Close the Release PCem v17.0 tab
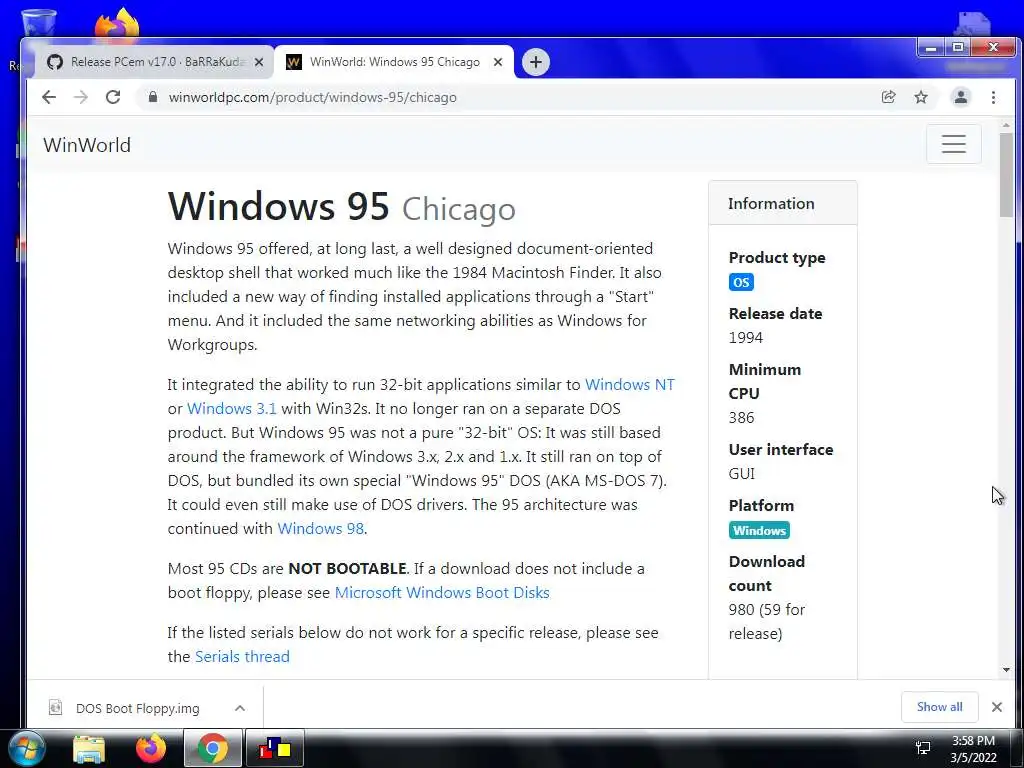Image resolution: width=1024 pixels, height=768 pixels. (x=259, y=62)
